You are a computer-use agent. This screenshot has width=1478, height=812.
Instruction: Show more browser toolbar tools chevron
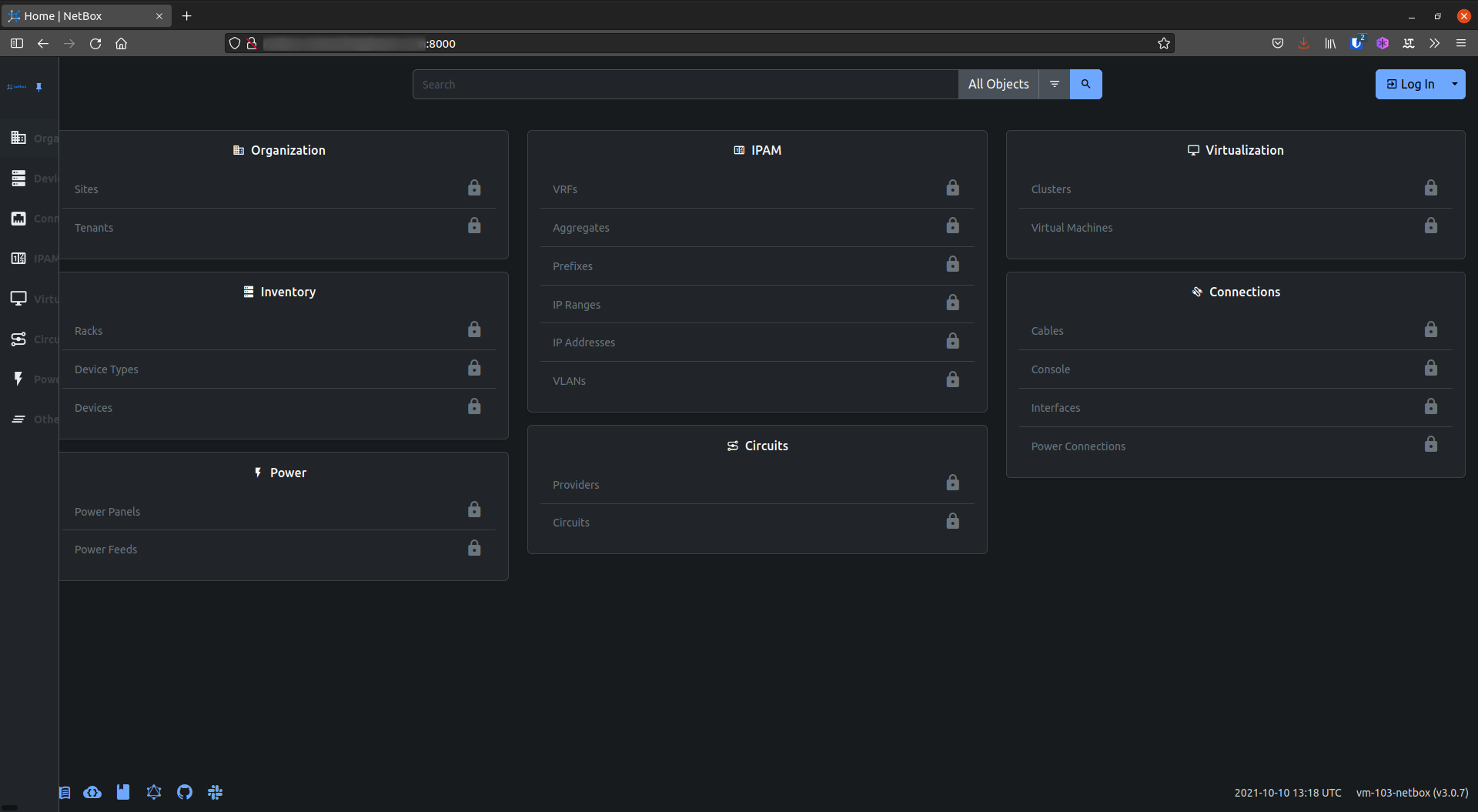pos(1434,43)
